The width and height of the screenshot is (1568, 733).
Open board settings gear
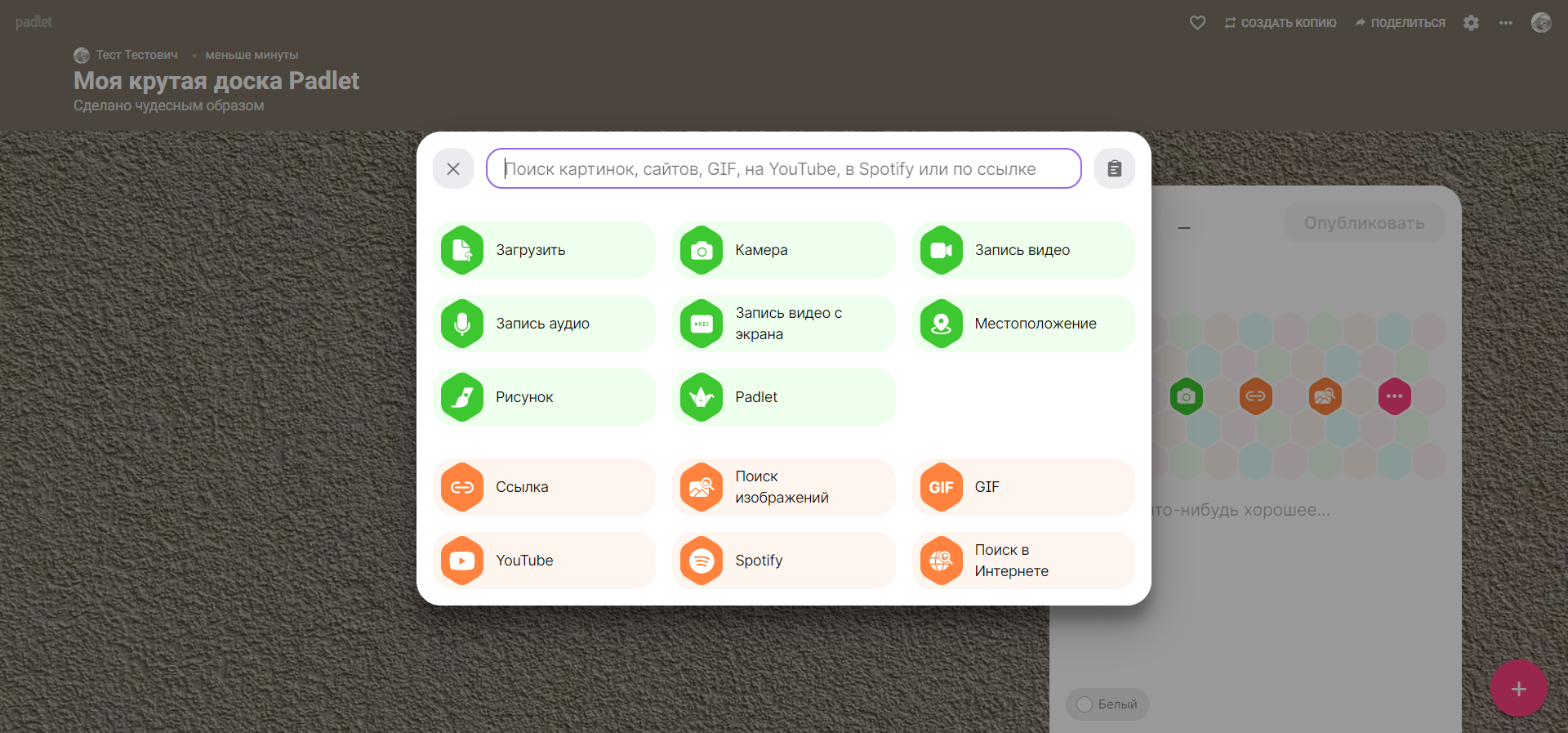point(1472,23)
